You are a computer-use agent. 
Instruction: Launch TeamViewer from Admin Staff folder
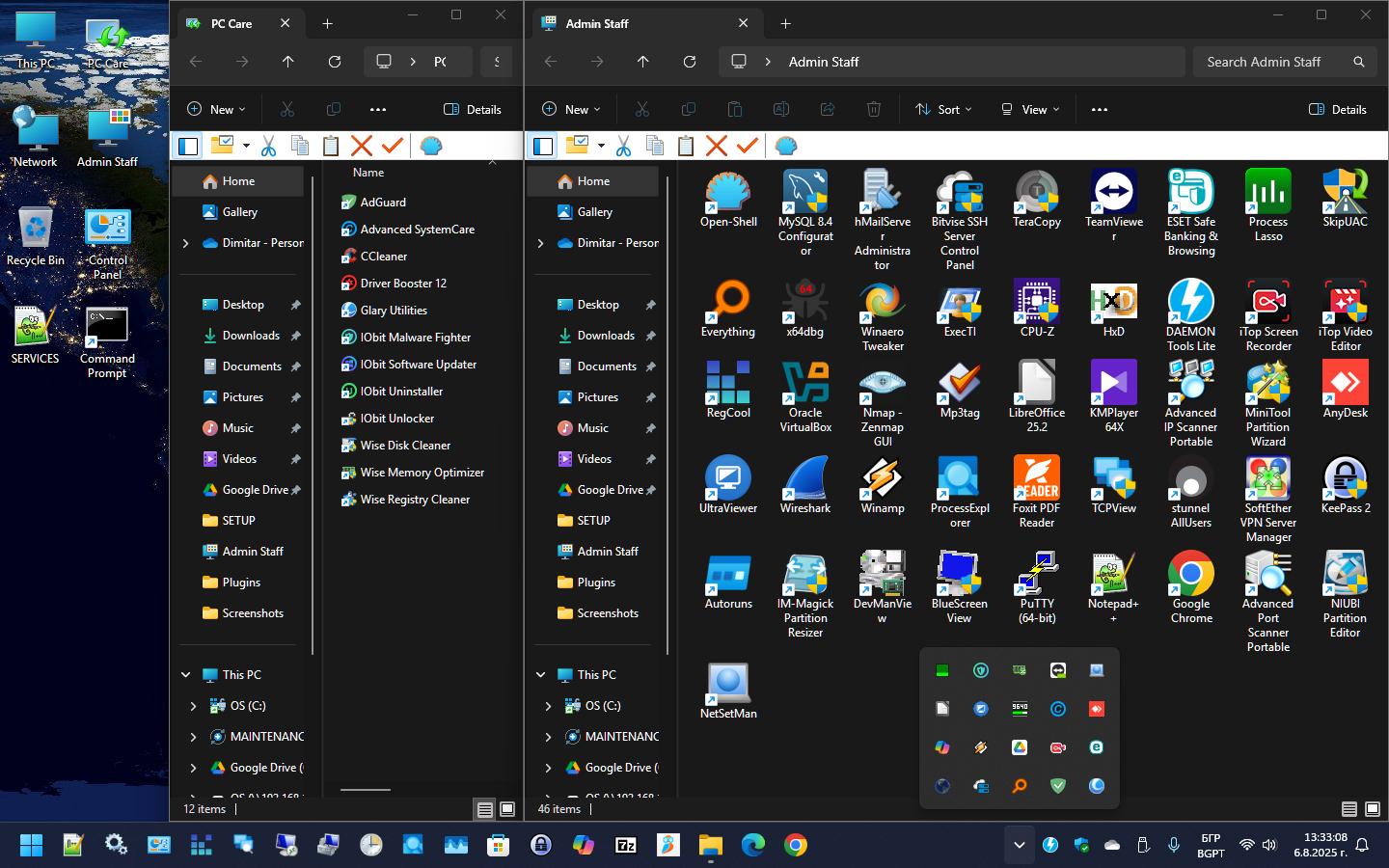[1113, 205]
